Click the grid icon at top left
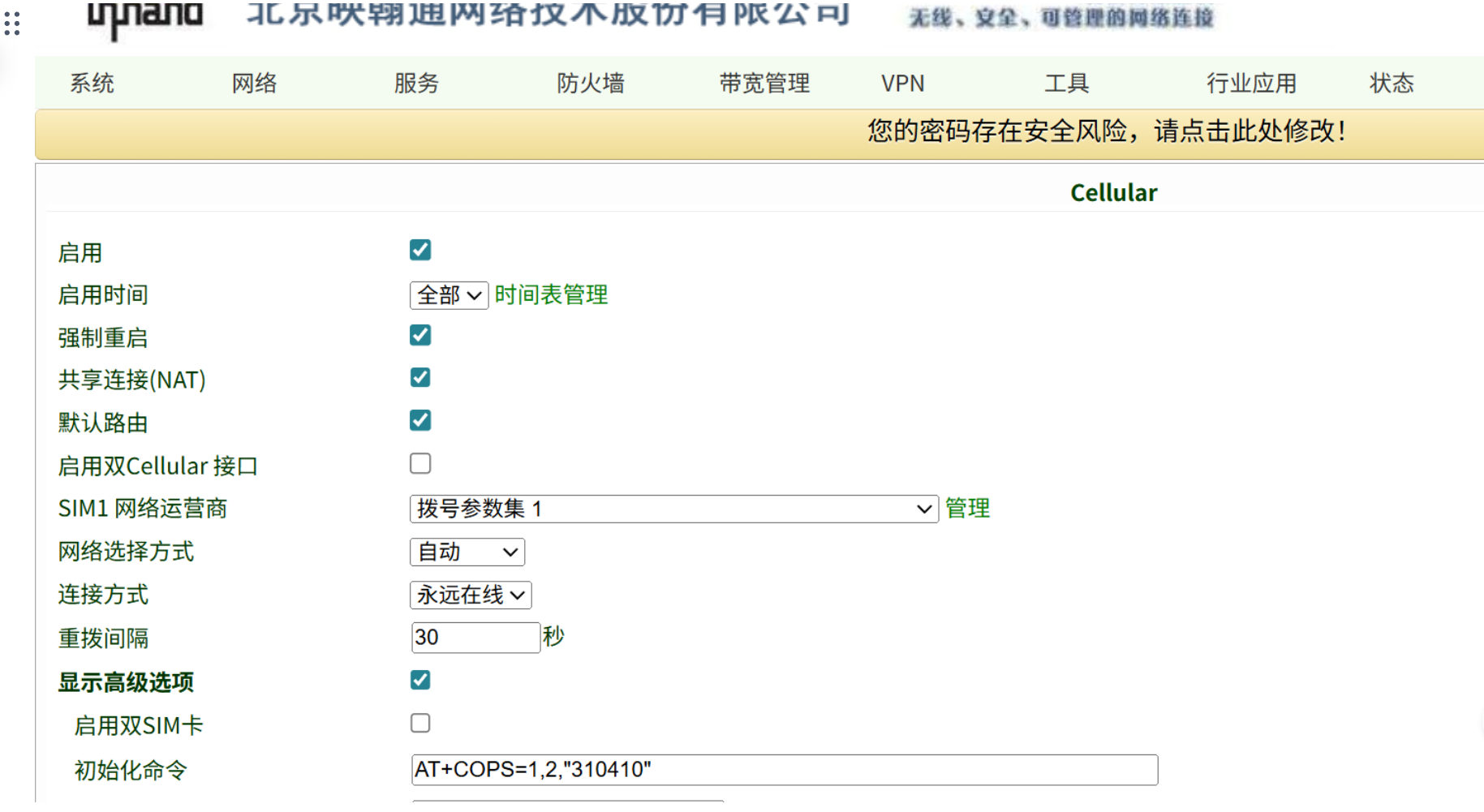The width and height of the screenshot is (1484, 812). click(x=12, y=24)
